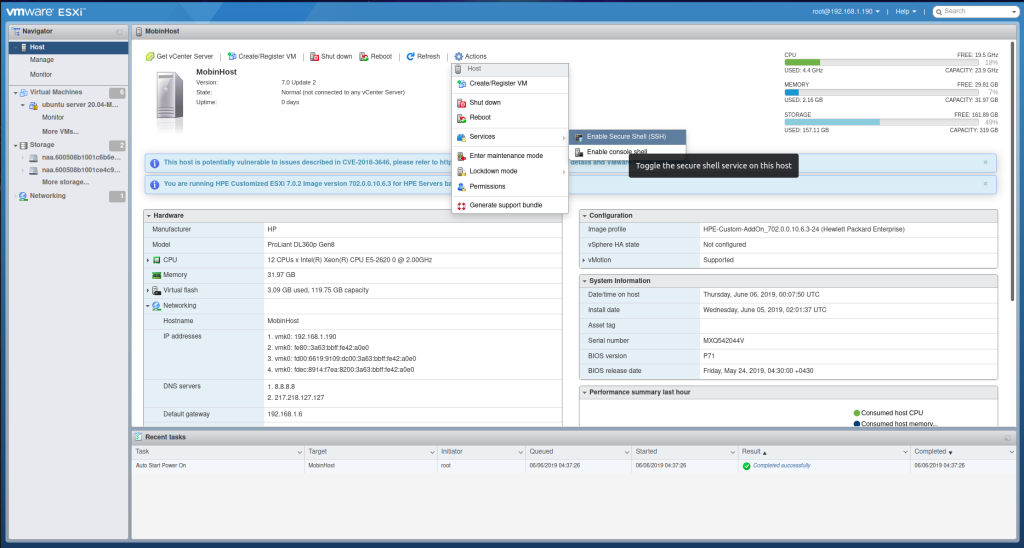
Task: Dismiss HPE Customized ESXi image notice
Action: point(985,184)
